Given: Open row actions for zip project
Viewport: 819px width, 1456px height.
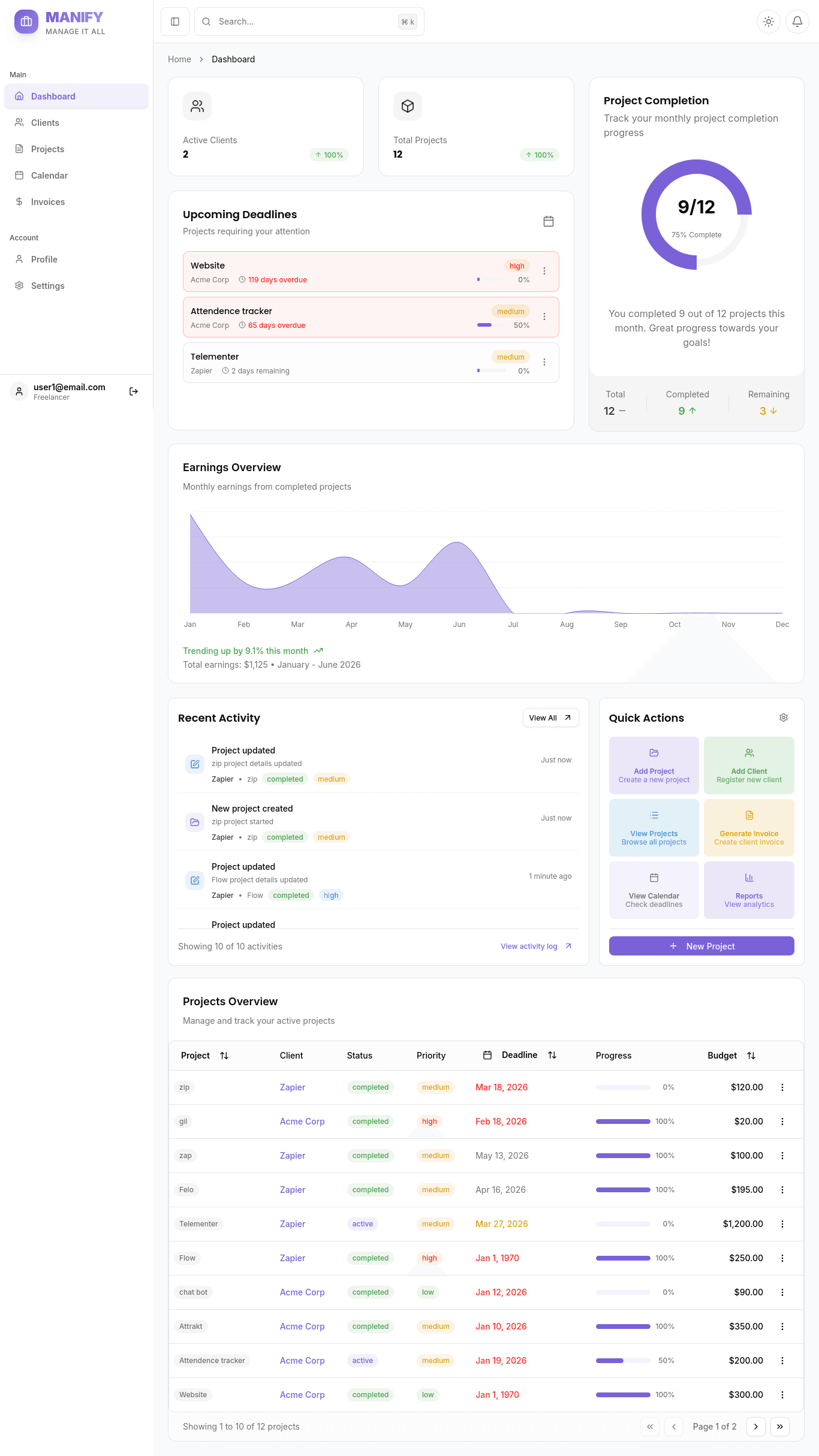Looking at the screenshot, I should (782, 1087).
